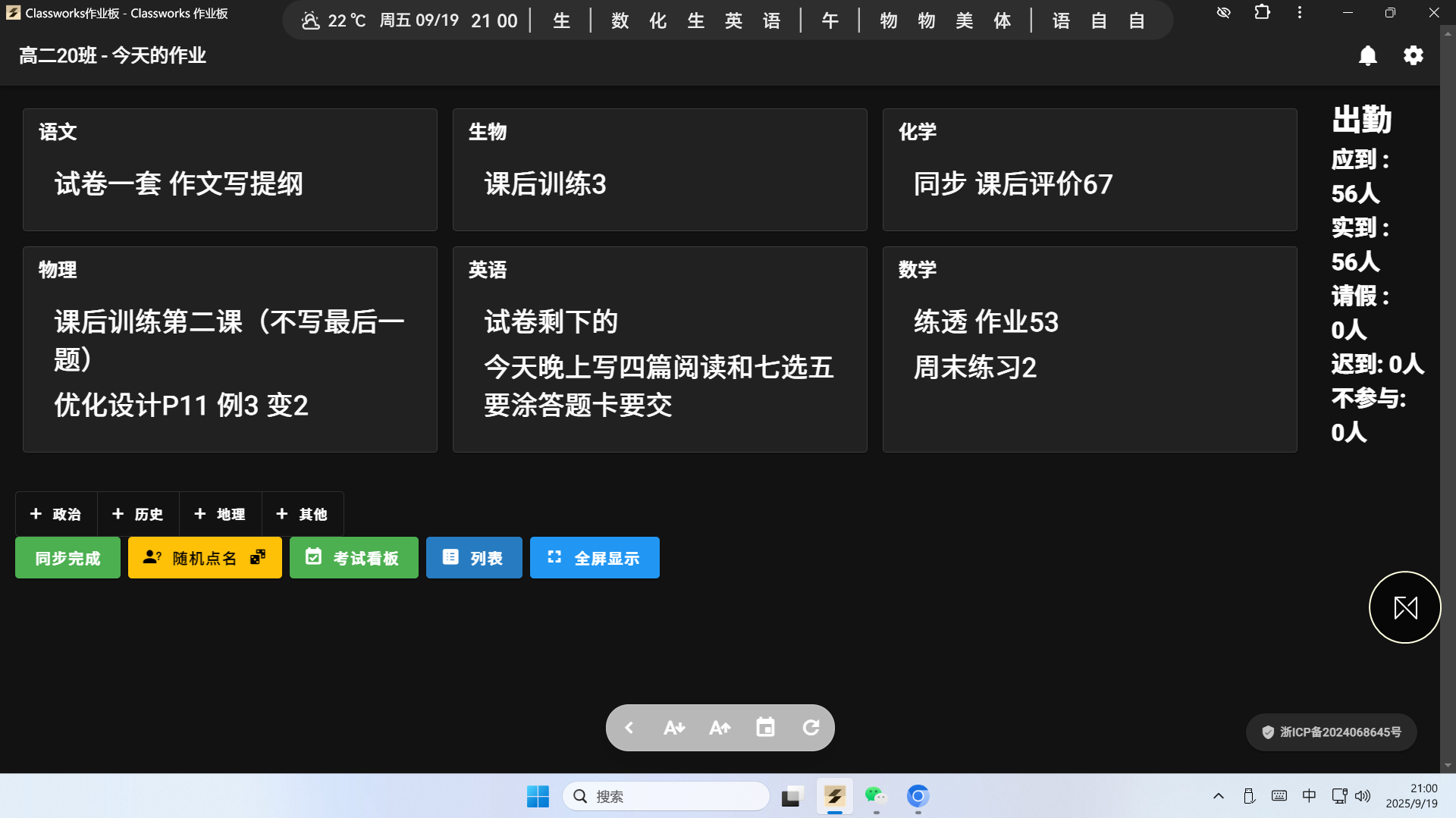The height and width of the screenshot is (818, 1456).
Task: Open the three-dot browser menu
Action: [x=1299, y=13]
